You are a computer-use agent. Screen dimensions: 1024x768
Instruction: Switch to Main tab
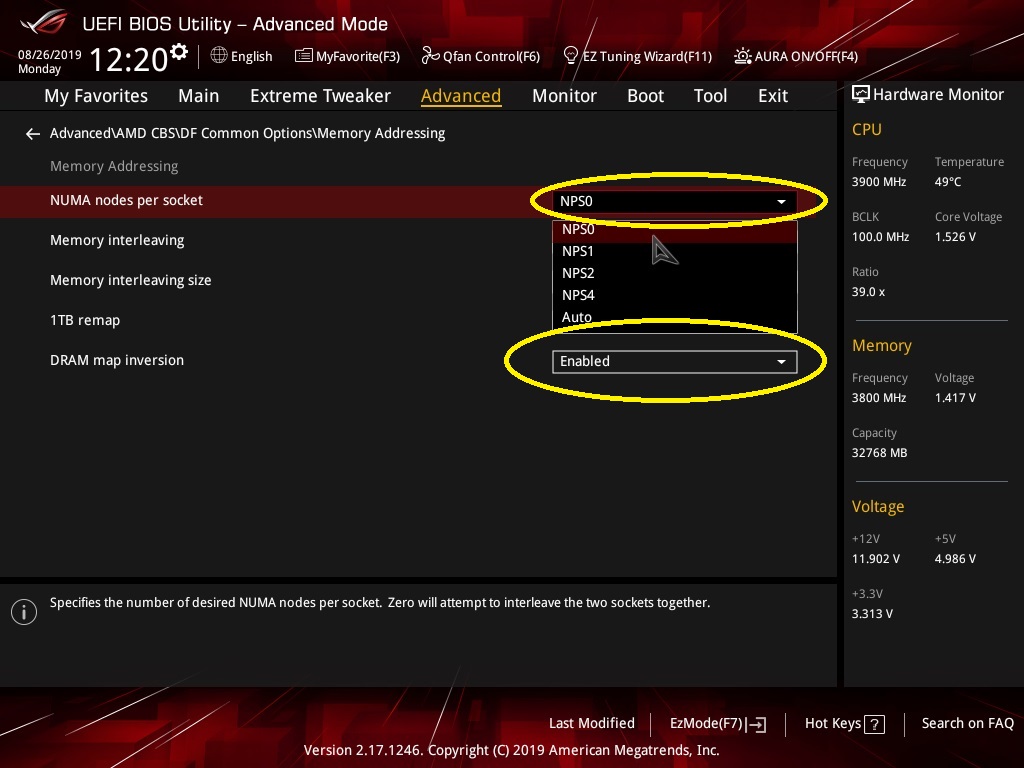coord(199,96)
